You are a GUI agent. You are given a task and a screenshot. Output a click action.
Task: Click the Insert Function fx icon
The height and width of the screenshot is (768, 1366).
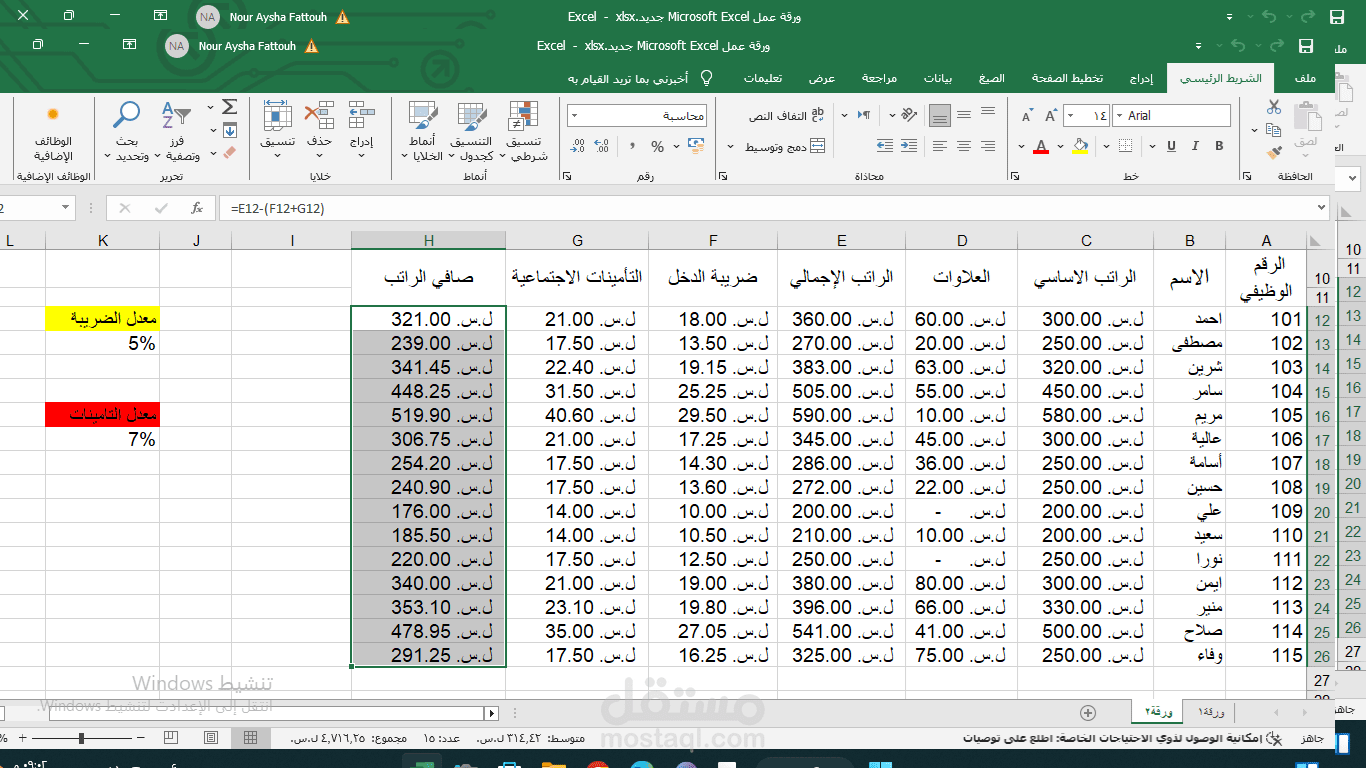(x=197, y=208)
